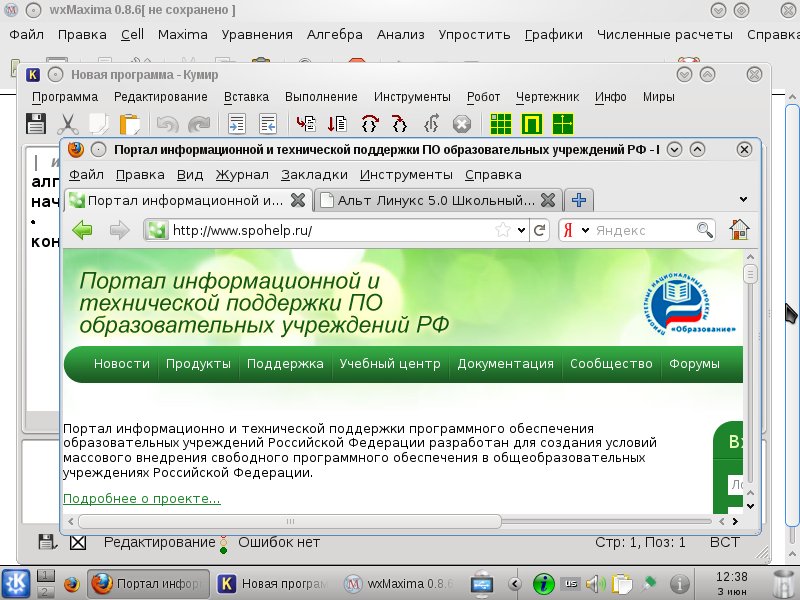Open the Yandex search engine dropdown
The image size is (800, 600).
pos(588,230)
